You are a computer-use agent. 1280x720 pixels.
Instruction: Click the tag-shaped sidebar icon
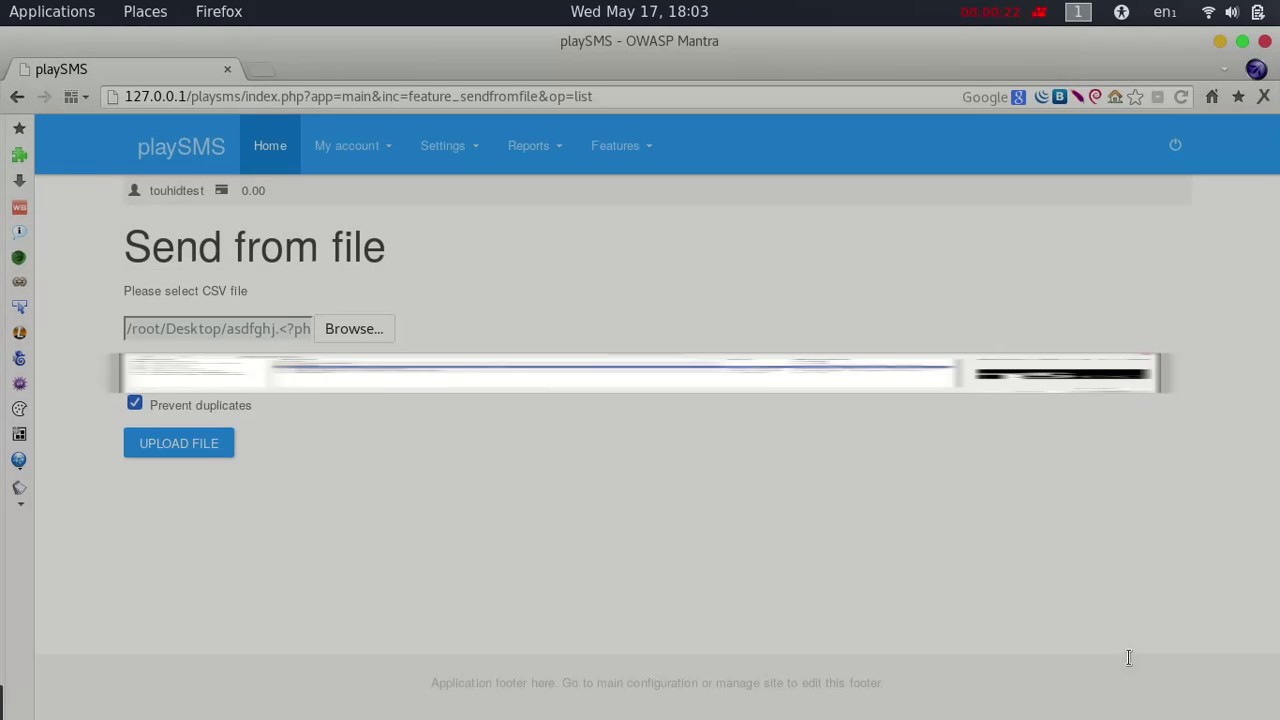click(x=19, y=487)
